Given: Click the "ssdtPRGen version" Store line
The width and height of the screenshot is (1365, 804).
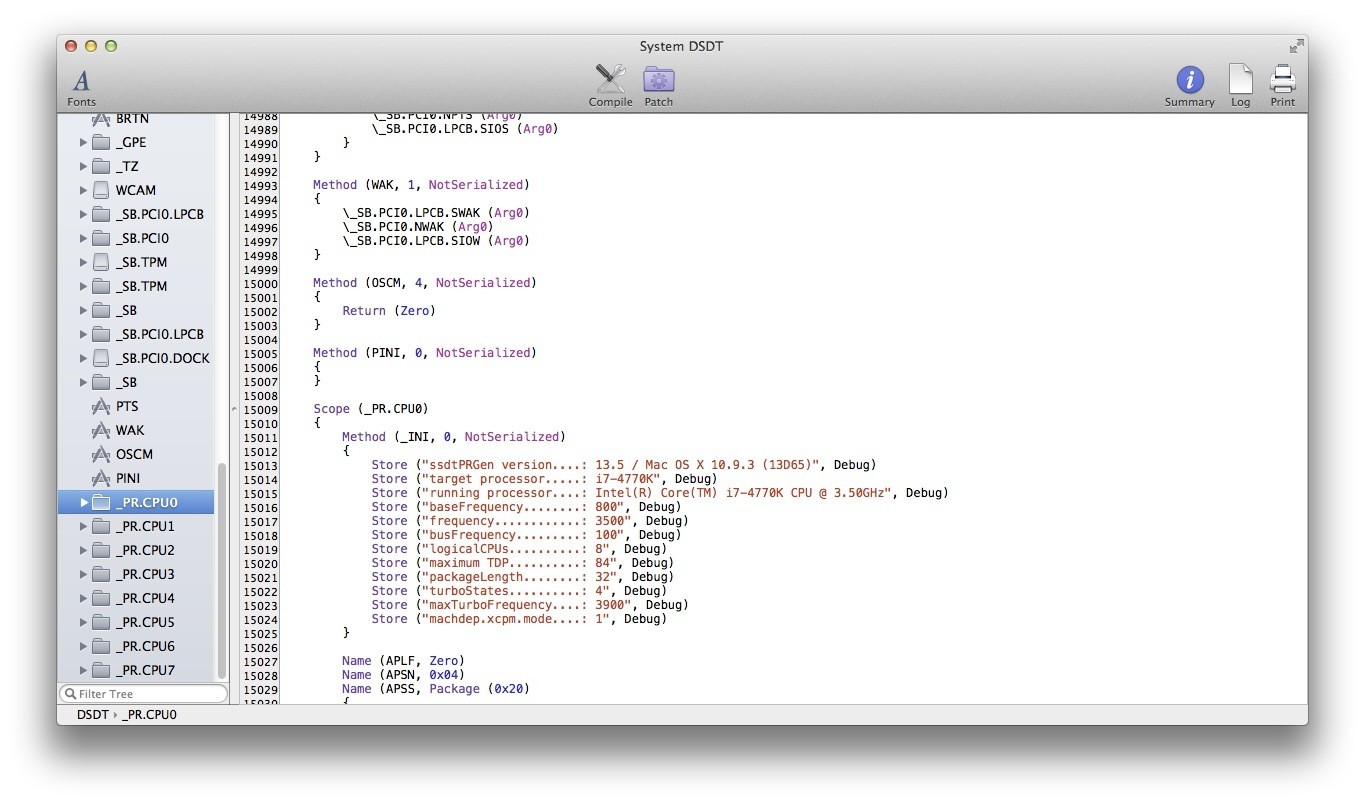Looking at the screenshot, I should click(x=624, y=465).
